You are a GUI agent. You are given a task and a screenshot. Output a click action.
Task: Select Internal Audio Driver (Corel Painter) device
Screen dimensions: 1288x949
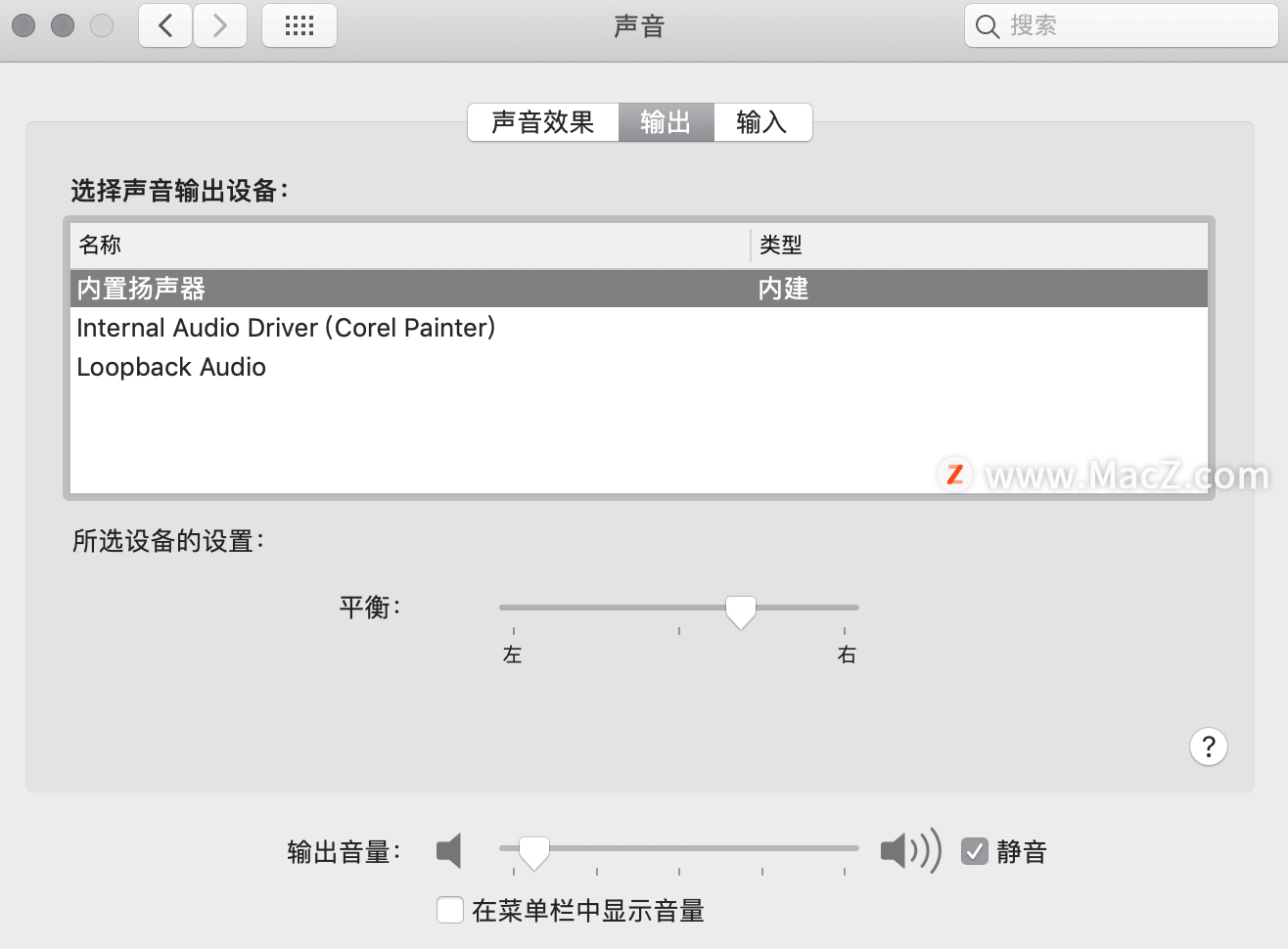(x=639, y=328)
